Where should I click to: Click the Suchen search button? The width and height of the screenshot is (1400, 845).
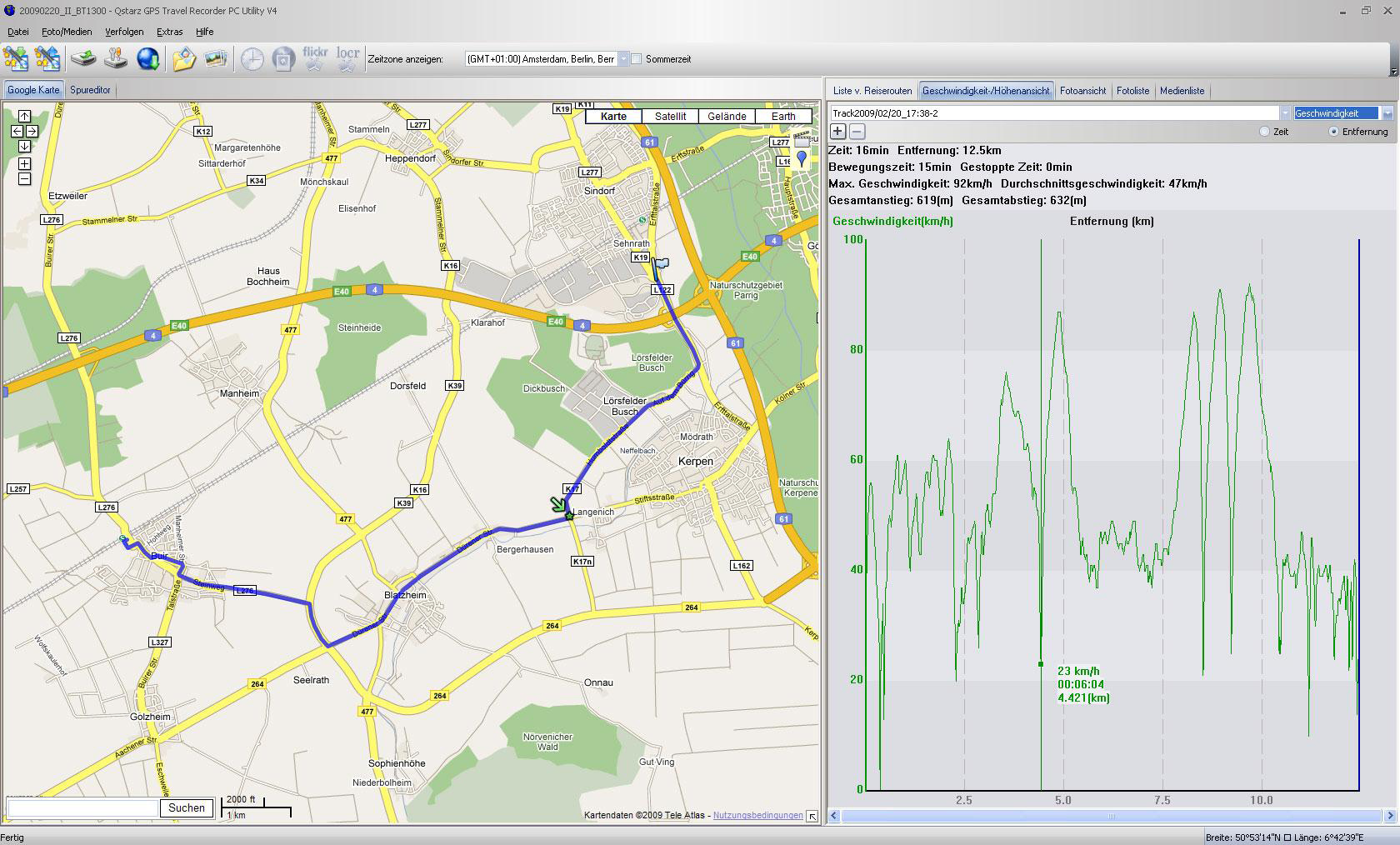pyautogui.click(x=186, y=807)
